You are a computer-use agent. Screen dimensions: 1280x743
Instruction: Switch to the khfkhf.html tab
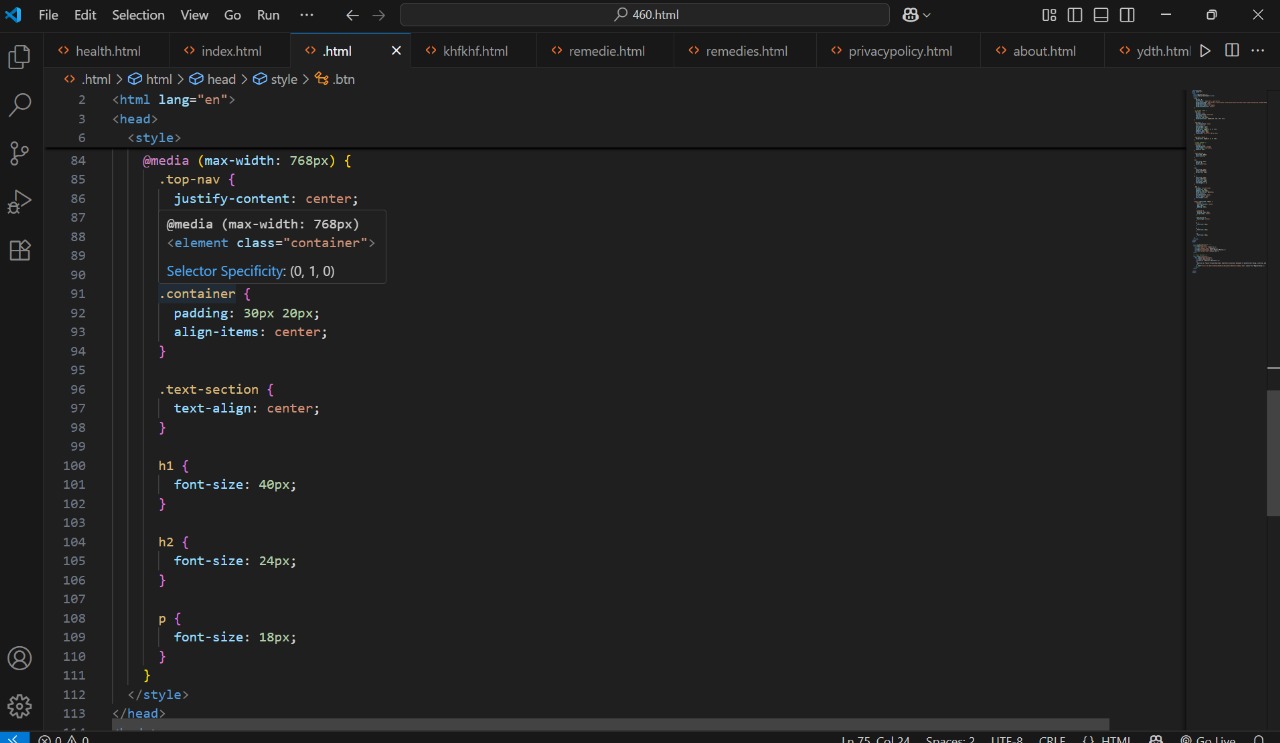474,51
